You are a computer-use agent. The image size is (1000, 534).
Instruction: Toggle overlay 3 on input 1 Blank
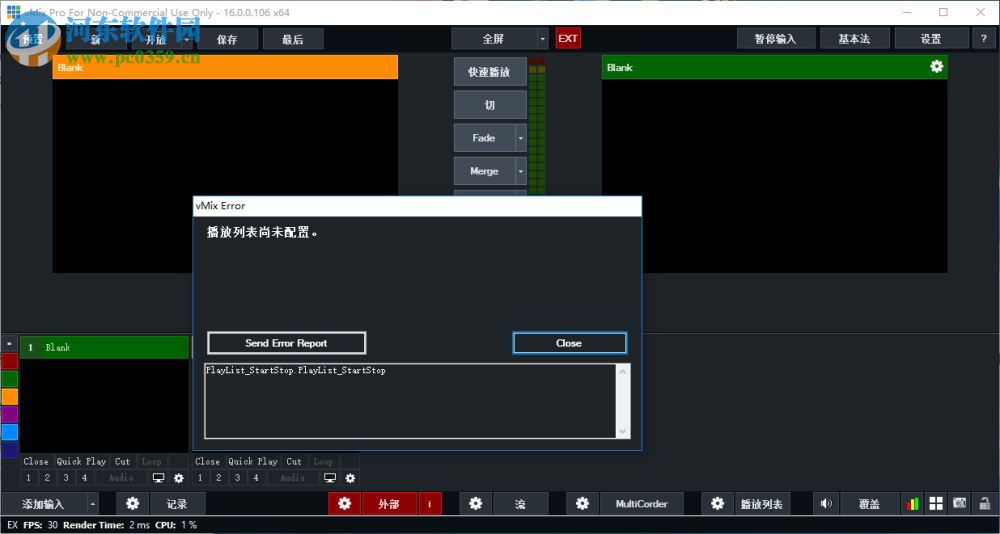tap(66, 477)
